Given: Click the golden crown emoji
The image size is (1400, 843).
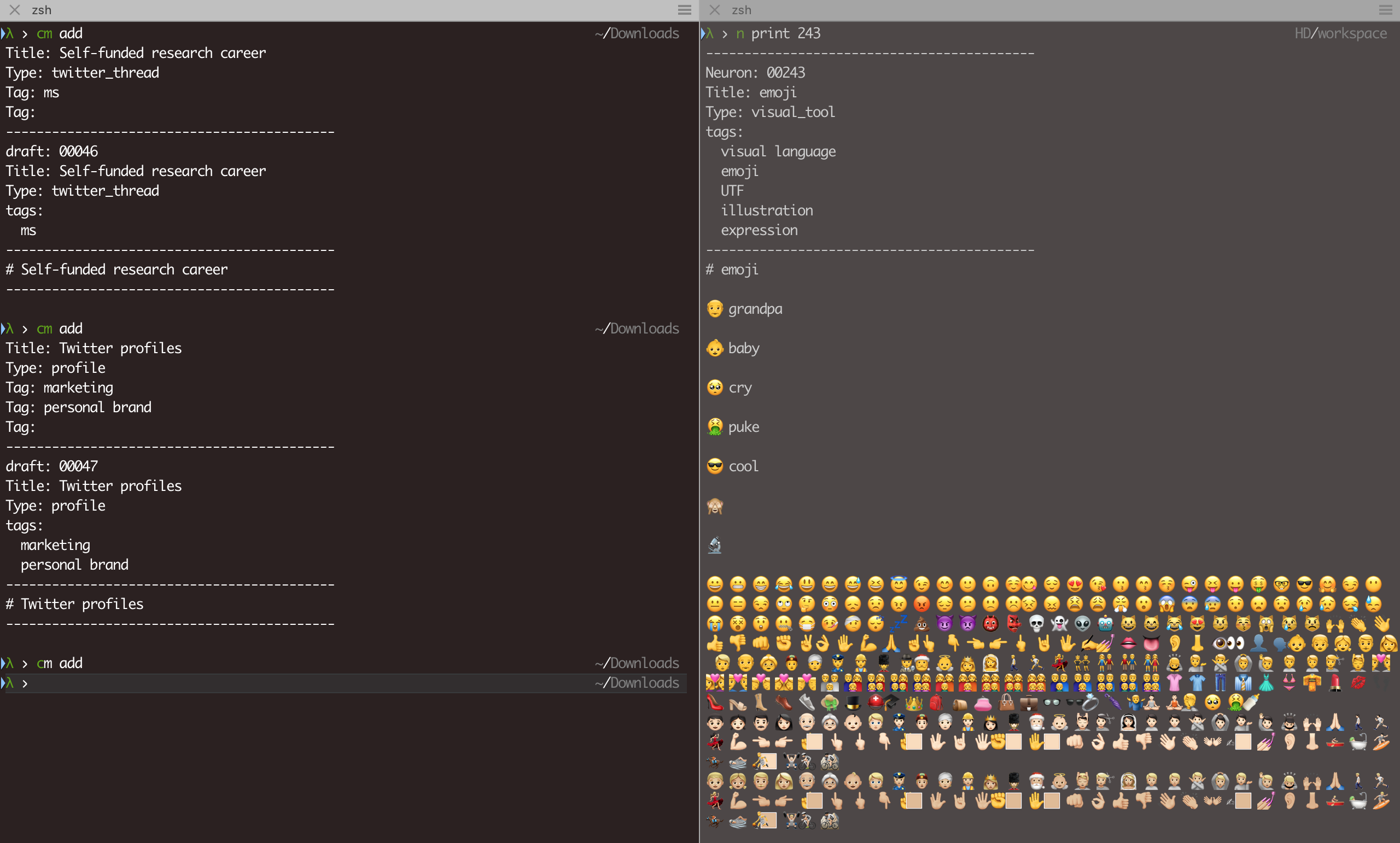Looking at the screenshot, I should pyautogui.click(x=913, y=703).
